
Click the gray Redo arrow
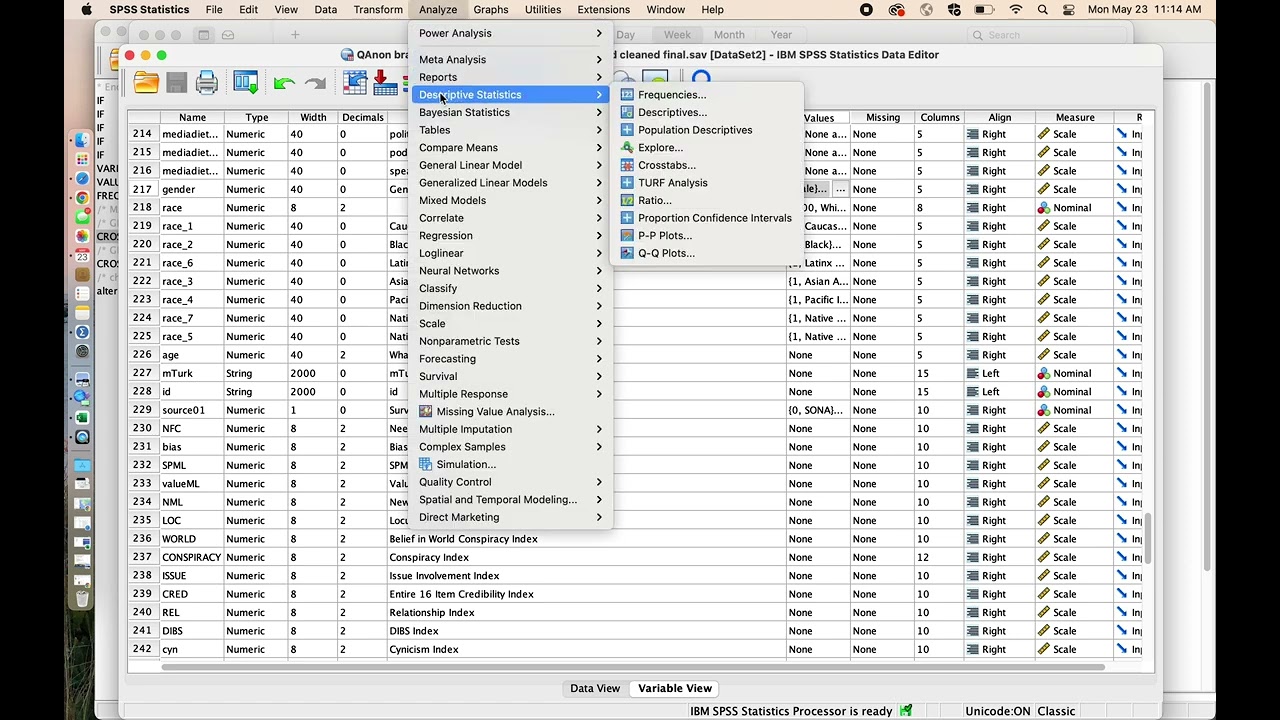point(316,84)
